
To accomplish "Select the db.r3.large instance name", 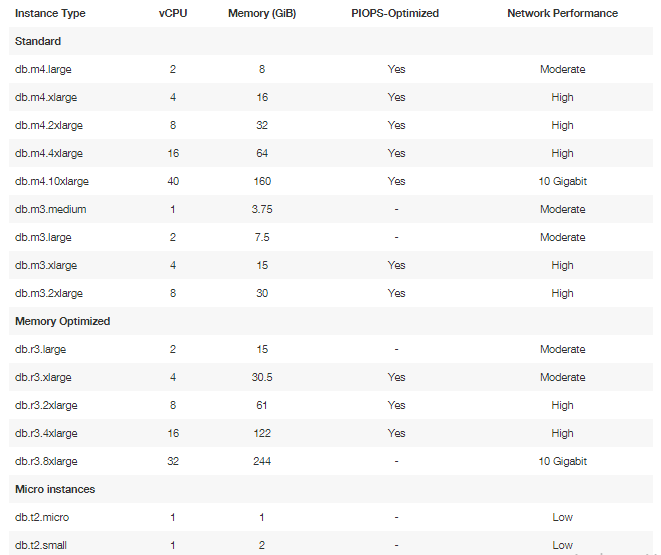I will 41,349.
